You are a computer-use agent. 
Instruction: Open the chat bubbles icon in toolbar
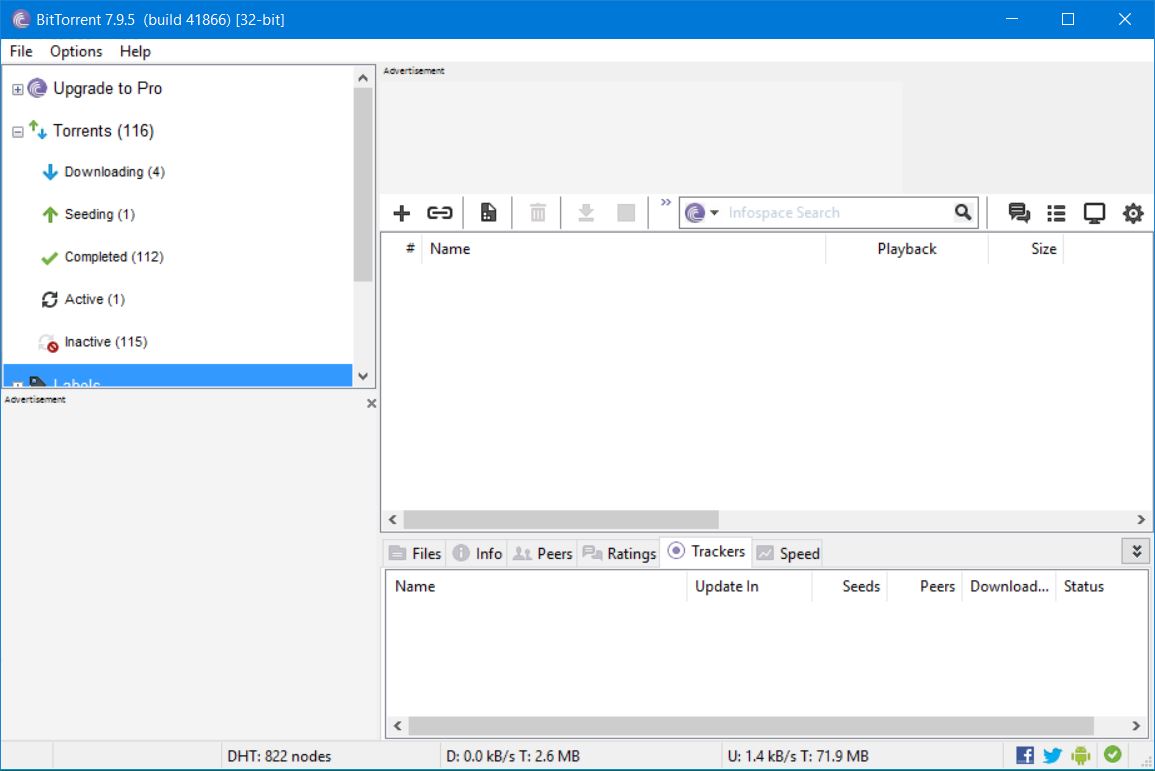click(x=1019, y=213)
